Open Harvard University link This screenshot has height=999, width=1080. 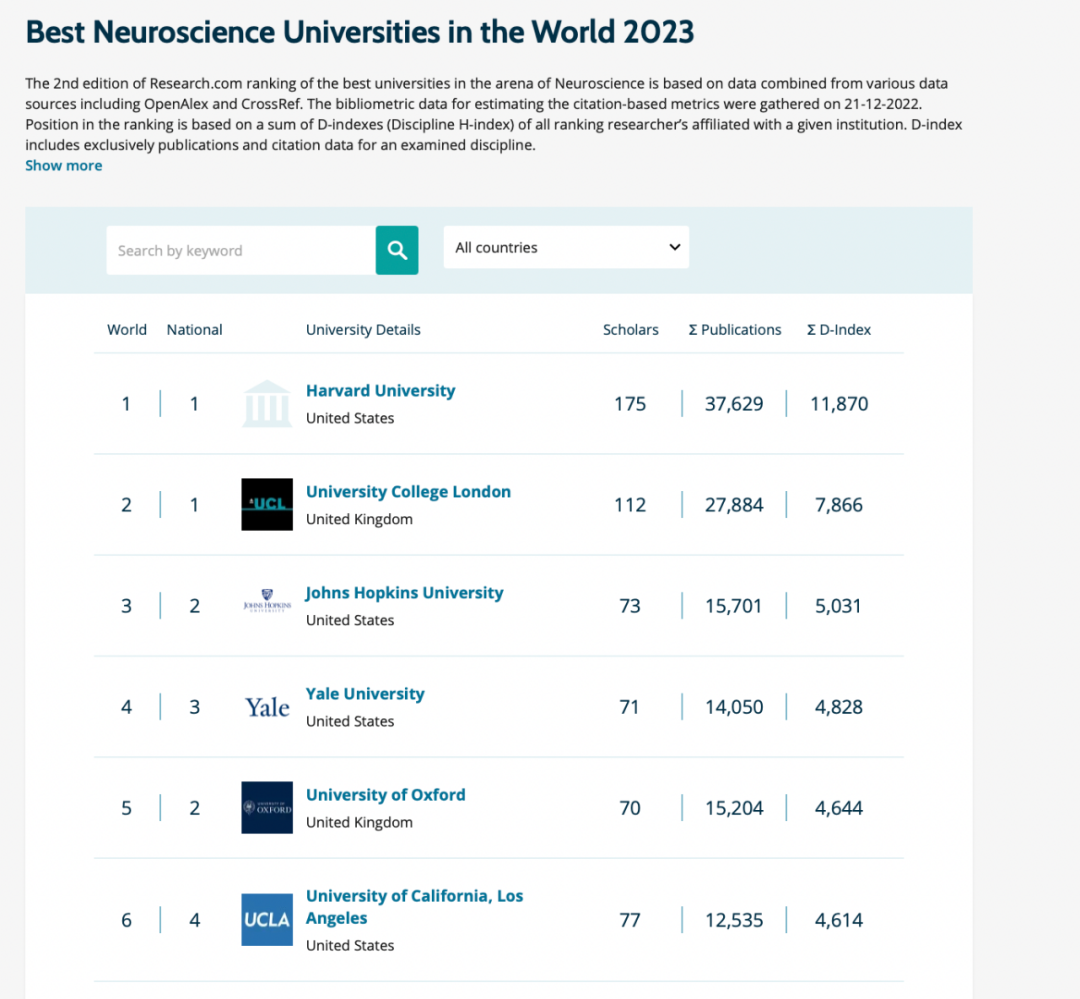point(380,391)
